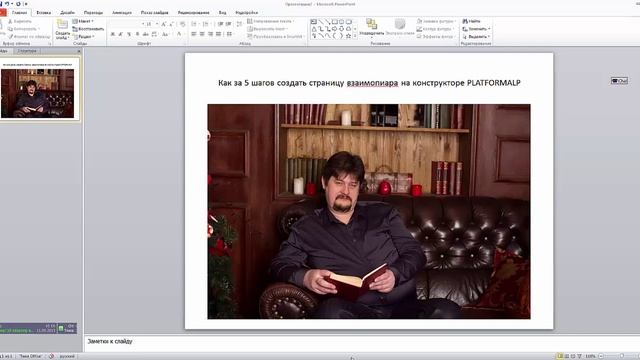Open Контур фигуры outline dropdown

tap(435, 29)
